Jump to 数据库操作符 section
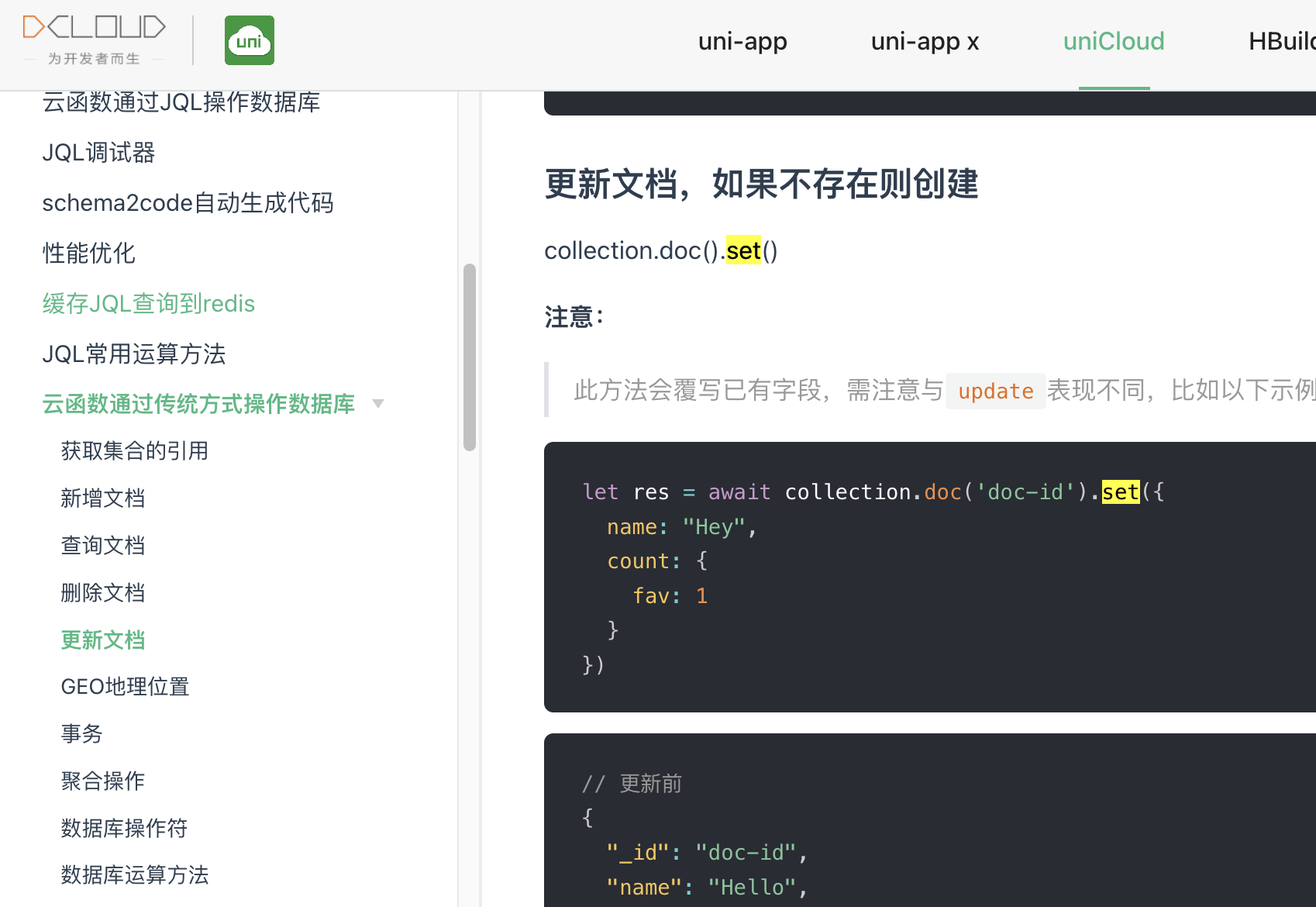The width and height of the screenshot is (1316, 907). 124,829
